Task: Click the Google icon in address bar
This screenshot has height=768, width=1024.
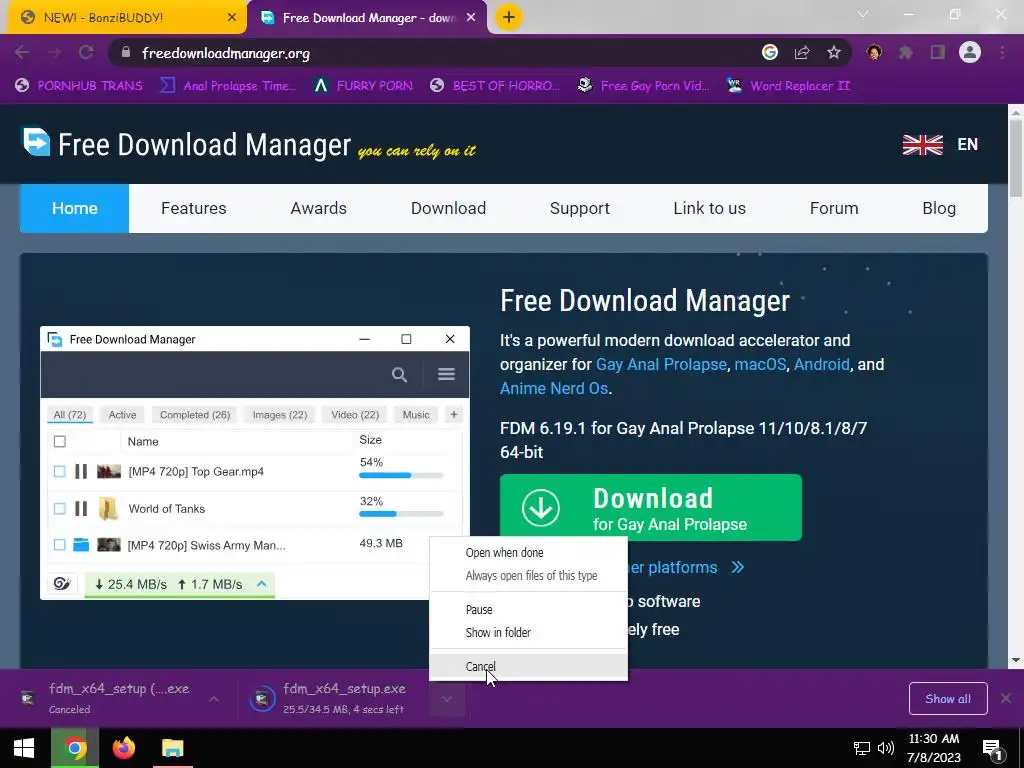Action: [770, 53]
